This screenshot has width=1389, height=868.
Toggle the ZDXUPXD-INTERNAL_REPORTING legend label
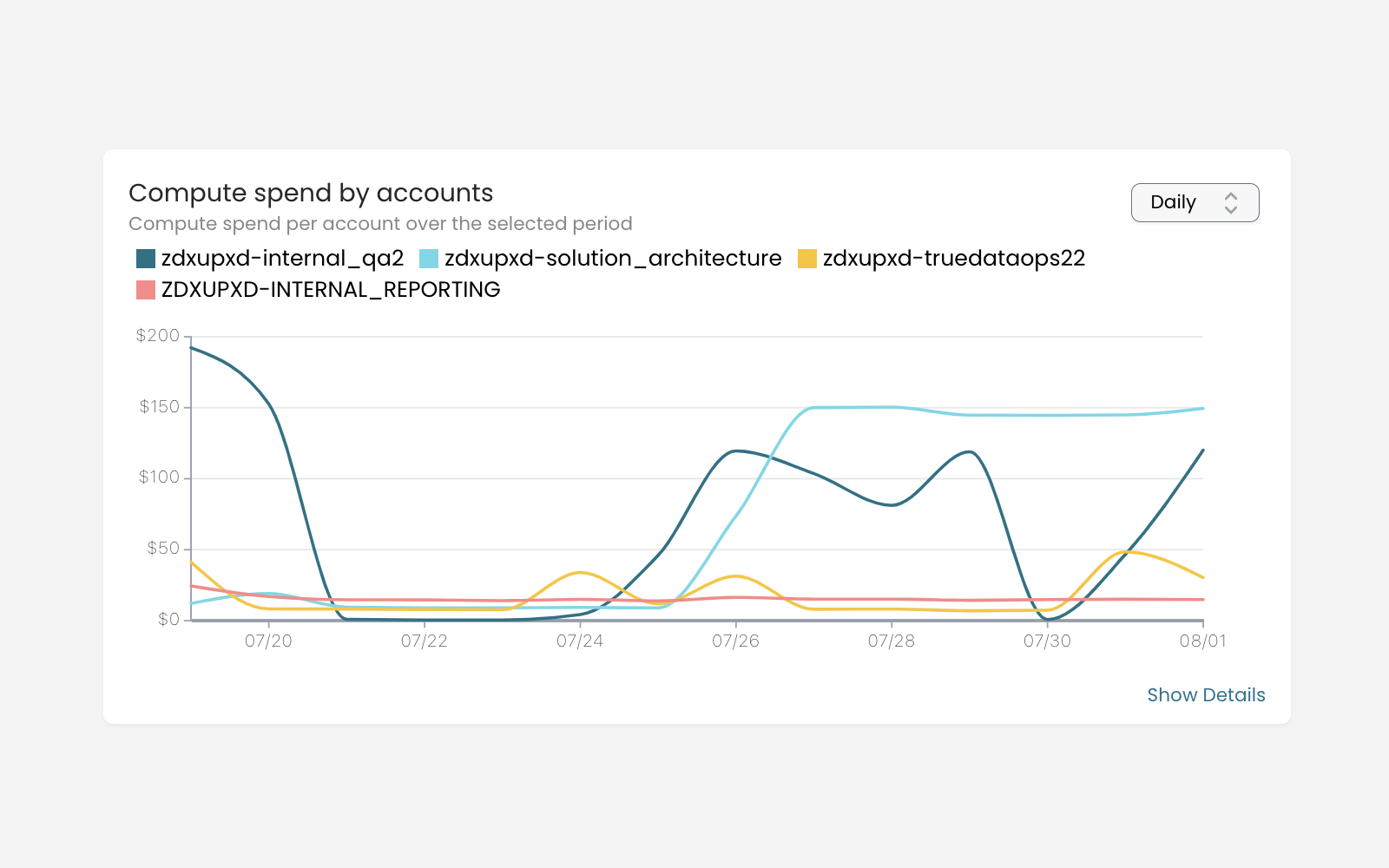[x=331, y=290]
